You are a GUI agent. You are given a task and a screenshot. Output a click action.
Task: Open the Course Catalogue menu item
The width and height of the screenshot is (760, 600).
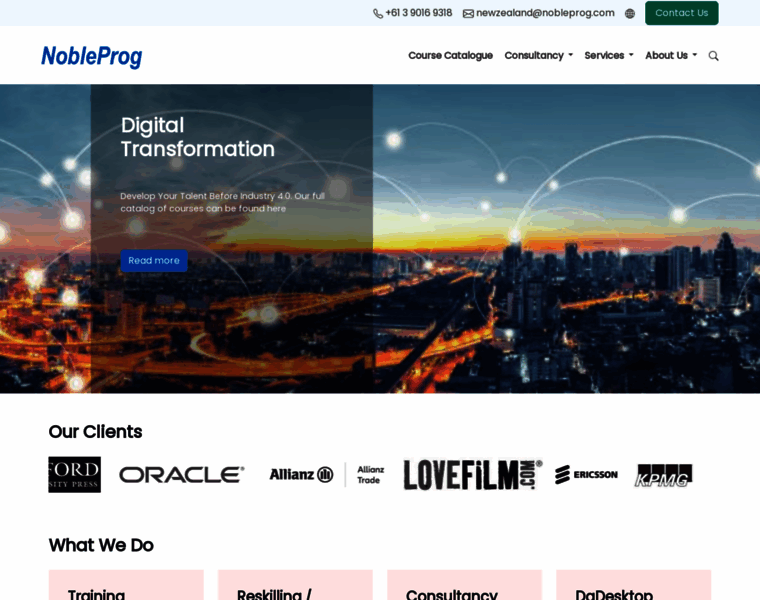450,56
